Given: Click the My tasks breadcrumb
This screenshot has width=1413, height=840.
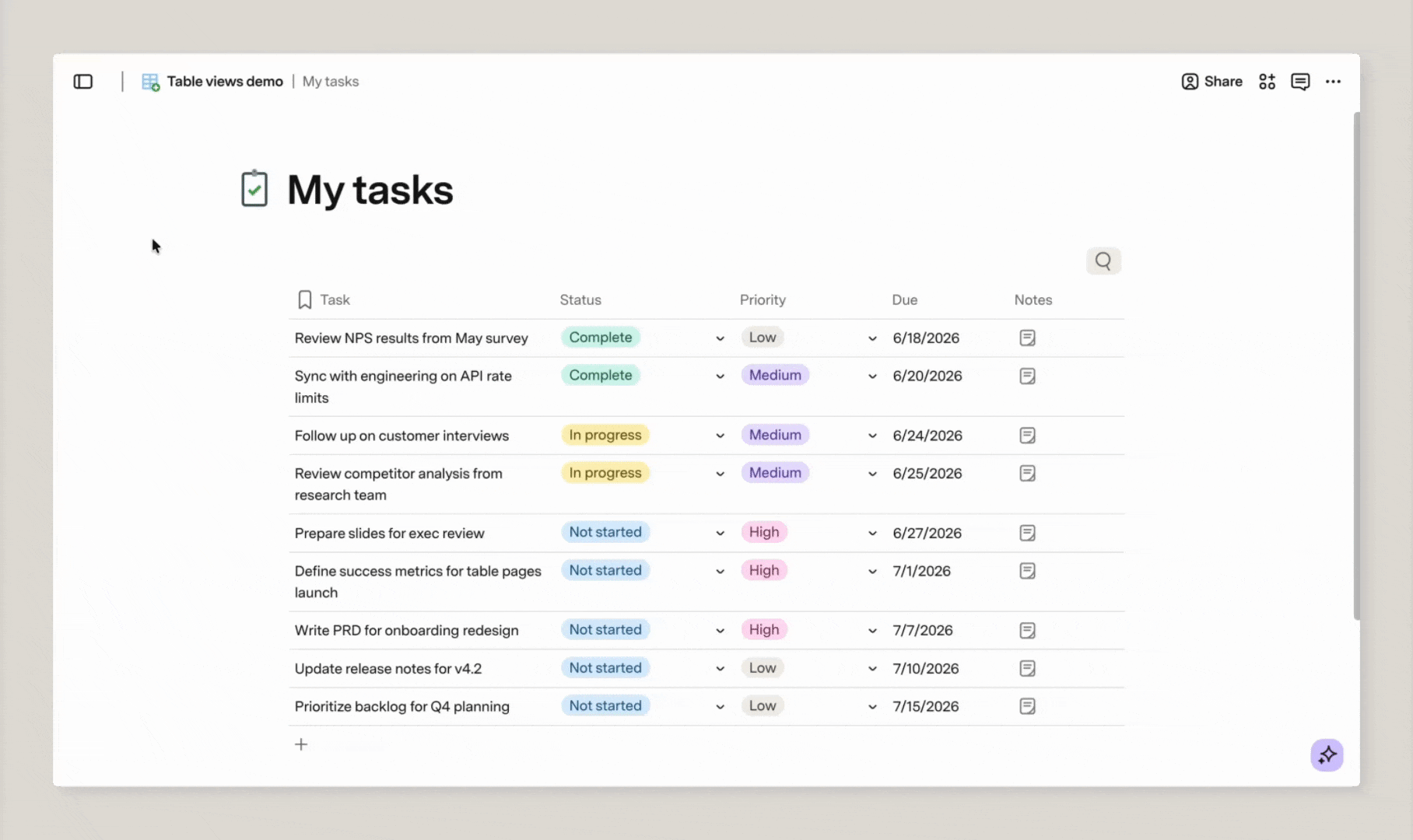Looking at the screenshot, I should coord(331,82).
